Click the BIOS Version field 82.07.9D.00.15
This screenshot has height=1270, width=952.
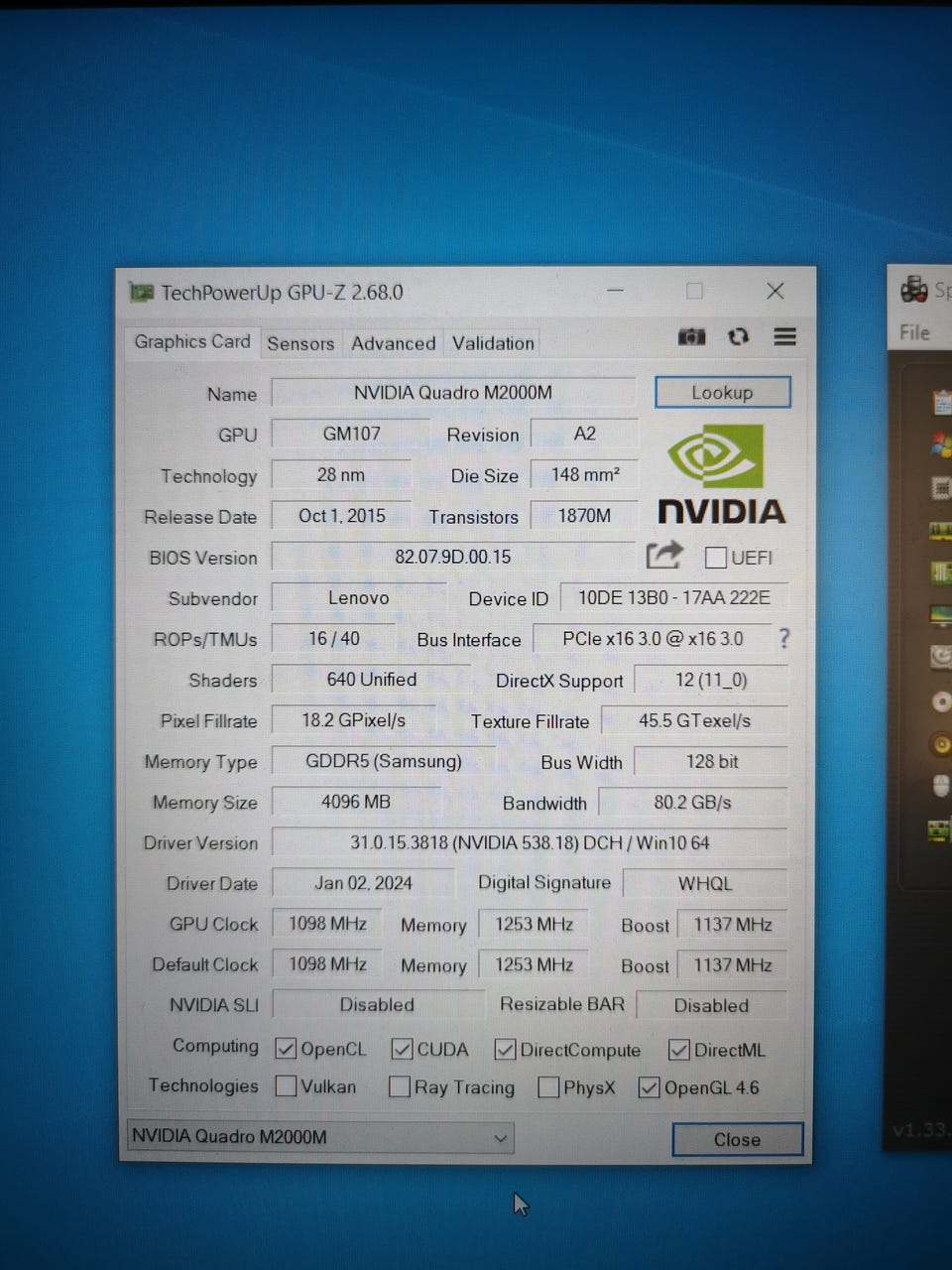click(453, 557)
